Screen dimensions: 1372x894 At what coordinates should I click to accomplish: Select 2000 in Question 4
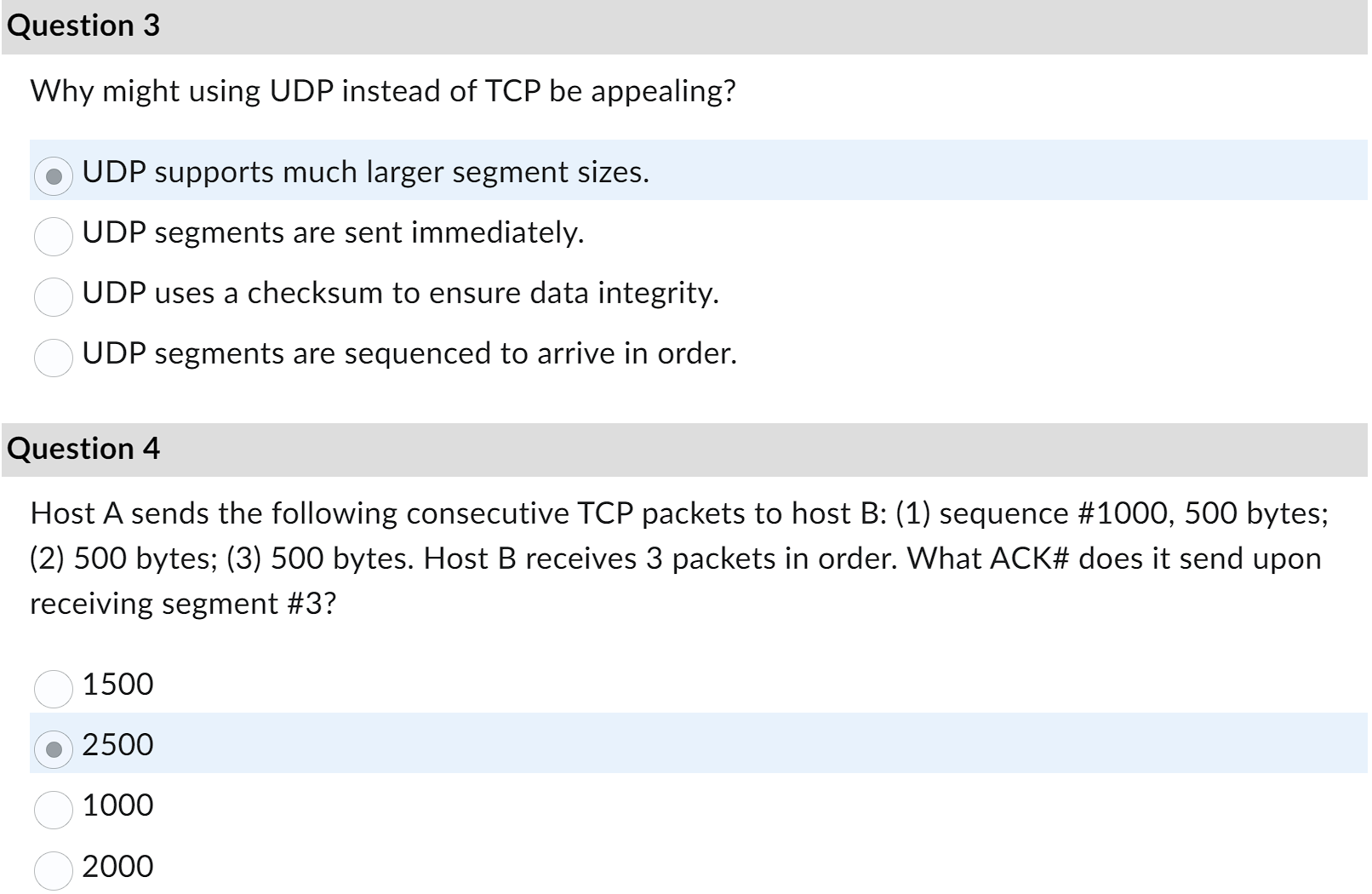[x=53, y=867]
